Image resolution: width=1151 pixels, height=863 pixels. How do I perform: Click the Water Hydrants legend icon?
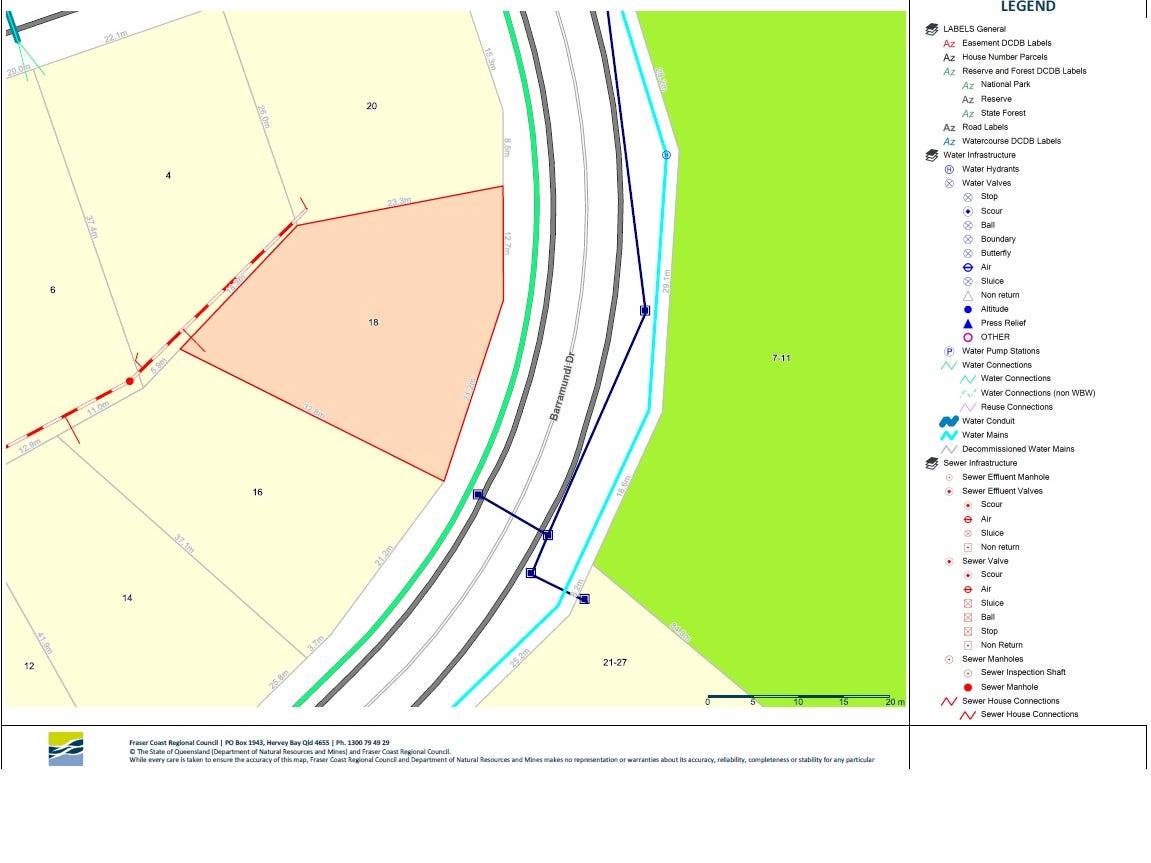click(x=950, y=169)
